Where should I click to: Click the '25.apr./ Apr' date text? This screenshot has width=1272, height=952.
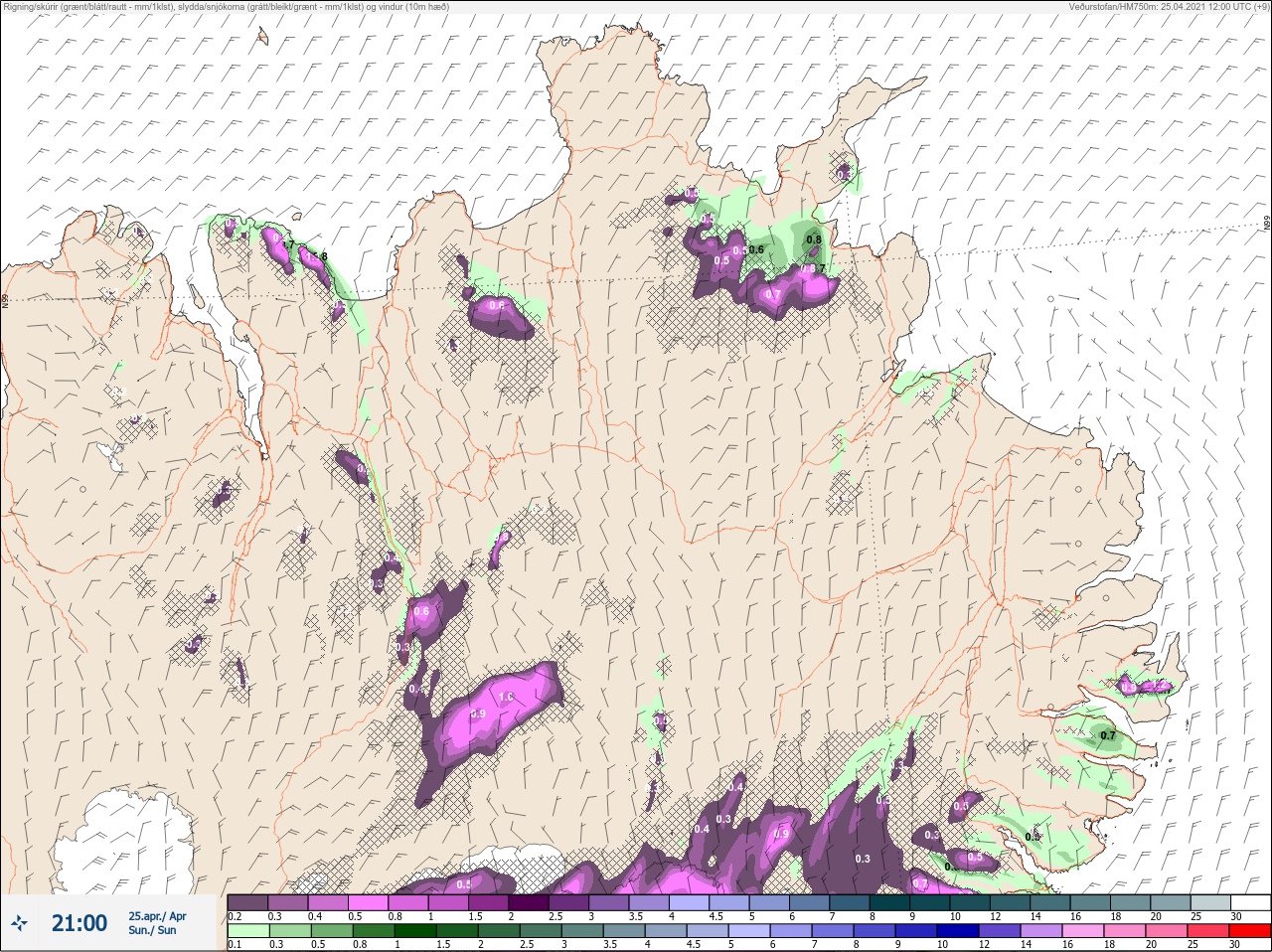[157, 916]
